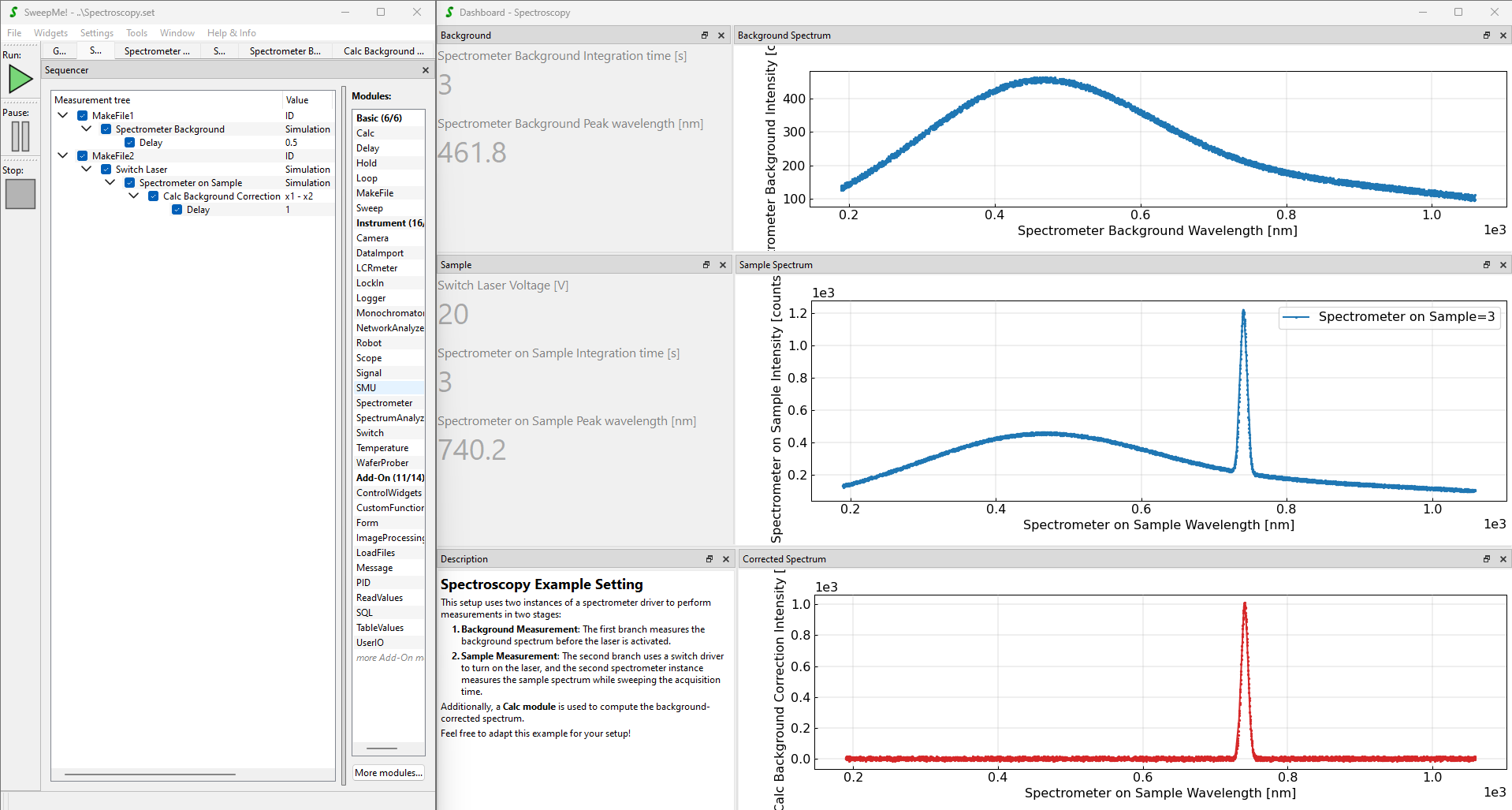Collapse the Spectrometer Background node

(x=87, y=129)
